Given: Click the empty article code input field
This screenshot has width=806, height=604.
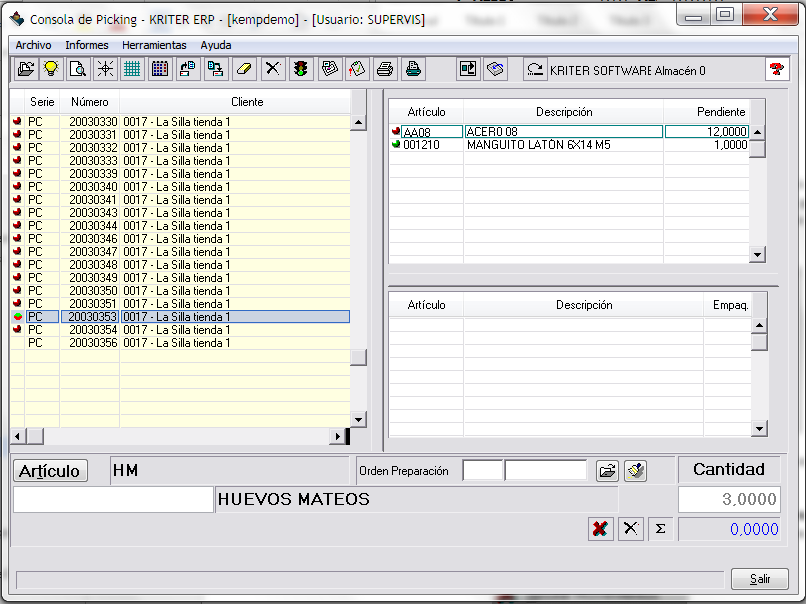Looking at the screenshot, I should [x=113, y=499].
